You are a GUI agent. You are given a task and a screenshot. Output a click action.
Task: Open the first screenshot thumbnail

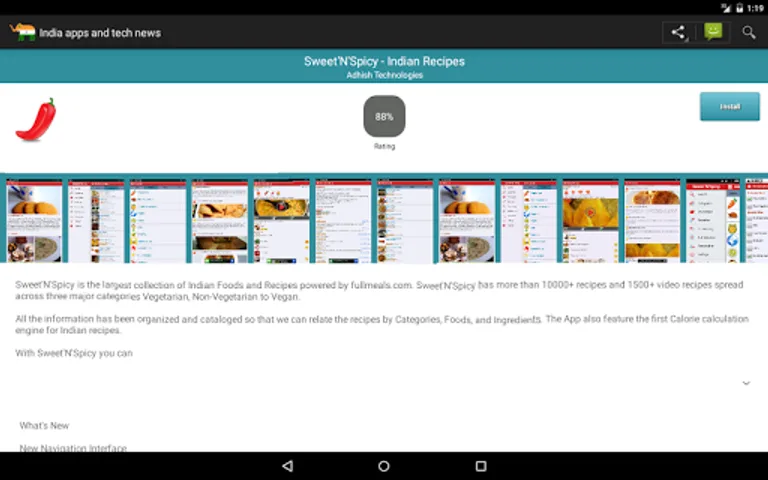click(x=34, y=221)
